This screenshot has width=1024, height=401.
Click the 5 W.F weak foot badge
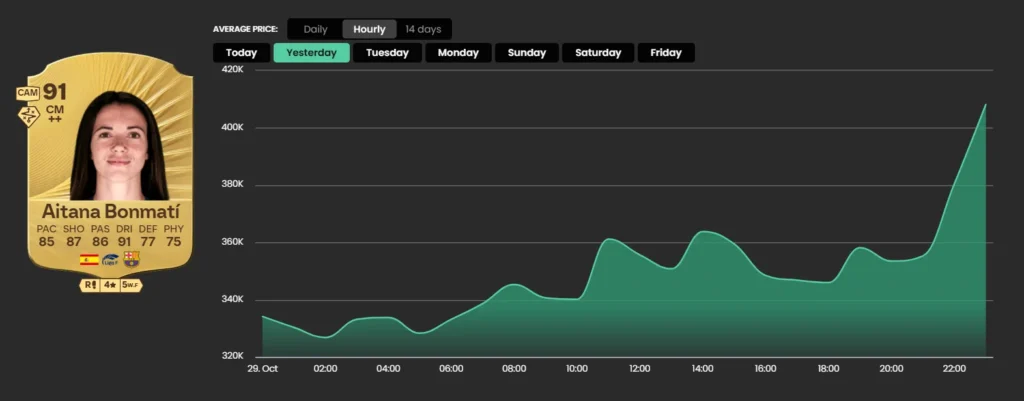tap(131, 285)
